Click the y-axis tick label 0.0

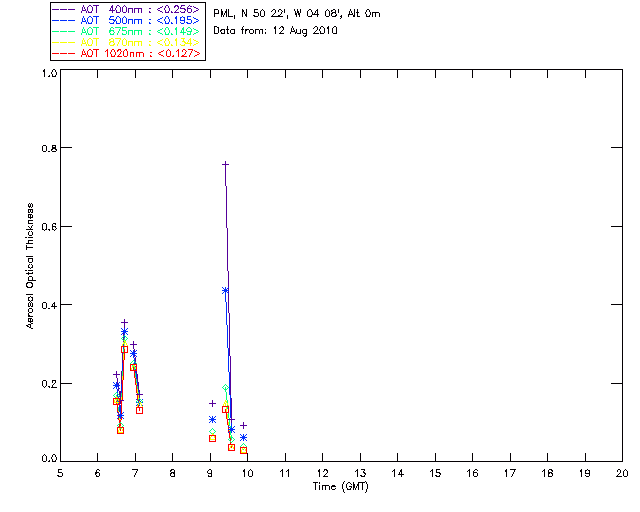pyautogui.click(x=49, y=459)
